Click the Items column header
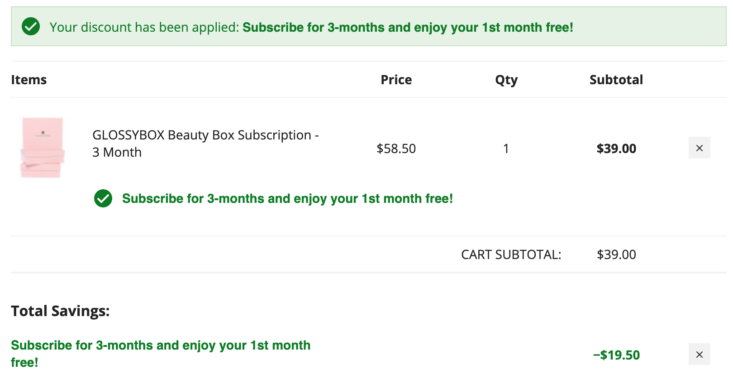Image resolution: width=733 pixels, height=384 pixels. tap(29, 80)
